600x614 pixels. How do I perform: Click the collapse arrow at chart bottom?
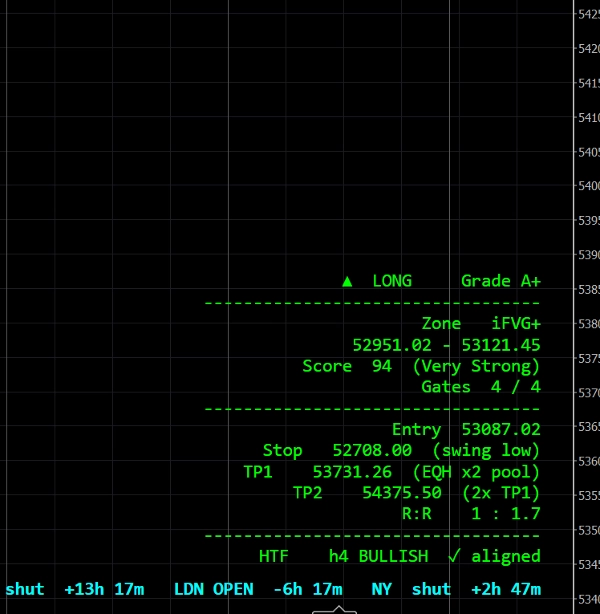pos(334,610)
